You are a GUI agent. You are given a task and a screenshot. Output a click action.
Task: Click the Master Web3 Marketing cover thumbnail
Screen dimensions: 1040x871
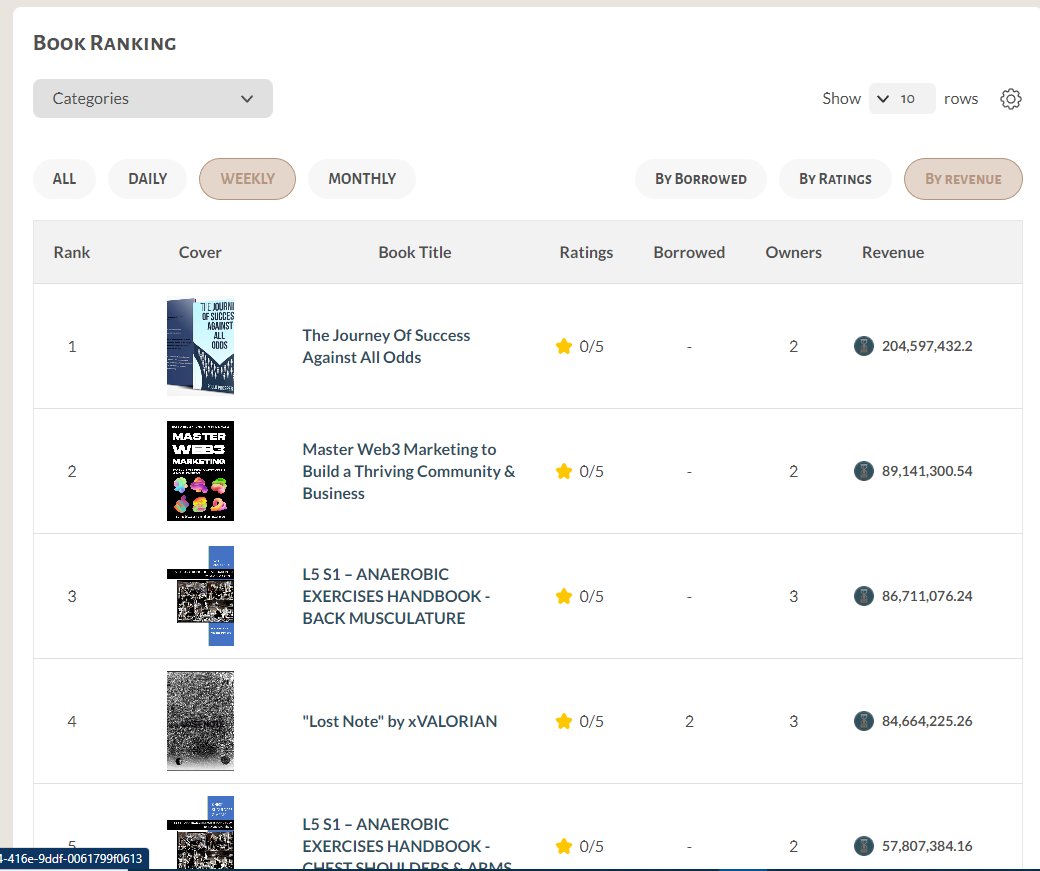[200, 471]
